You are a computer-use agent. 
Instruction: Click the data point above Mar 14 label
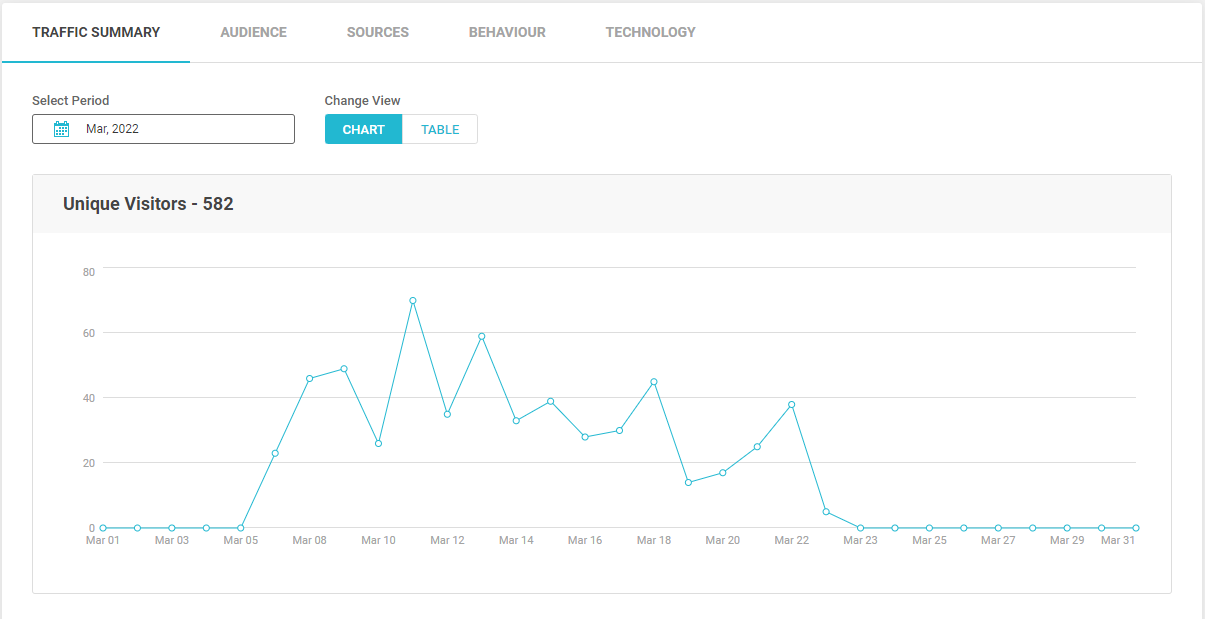click(516, 420)
